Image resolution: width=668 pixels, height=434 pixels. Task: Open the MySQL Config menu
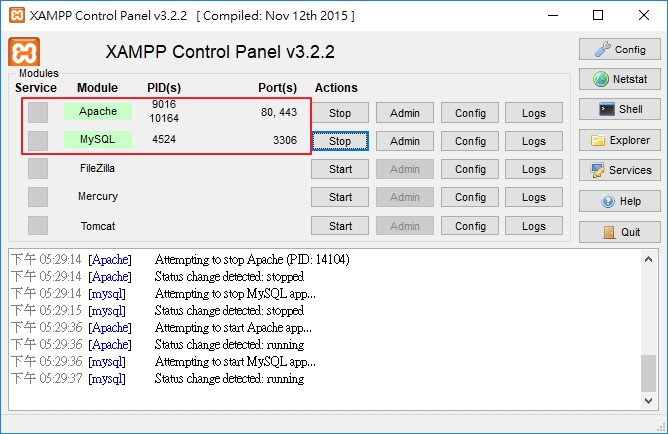pyautogui.click(x=470, y=141)
